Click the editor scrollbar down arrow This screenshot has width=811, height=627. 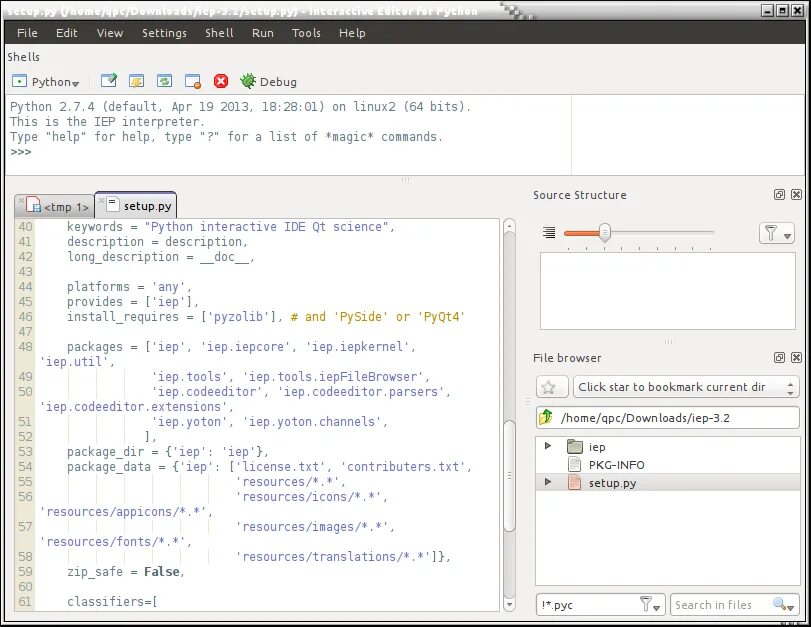point(509,604)
